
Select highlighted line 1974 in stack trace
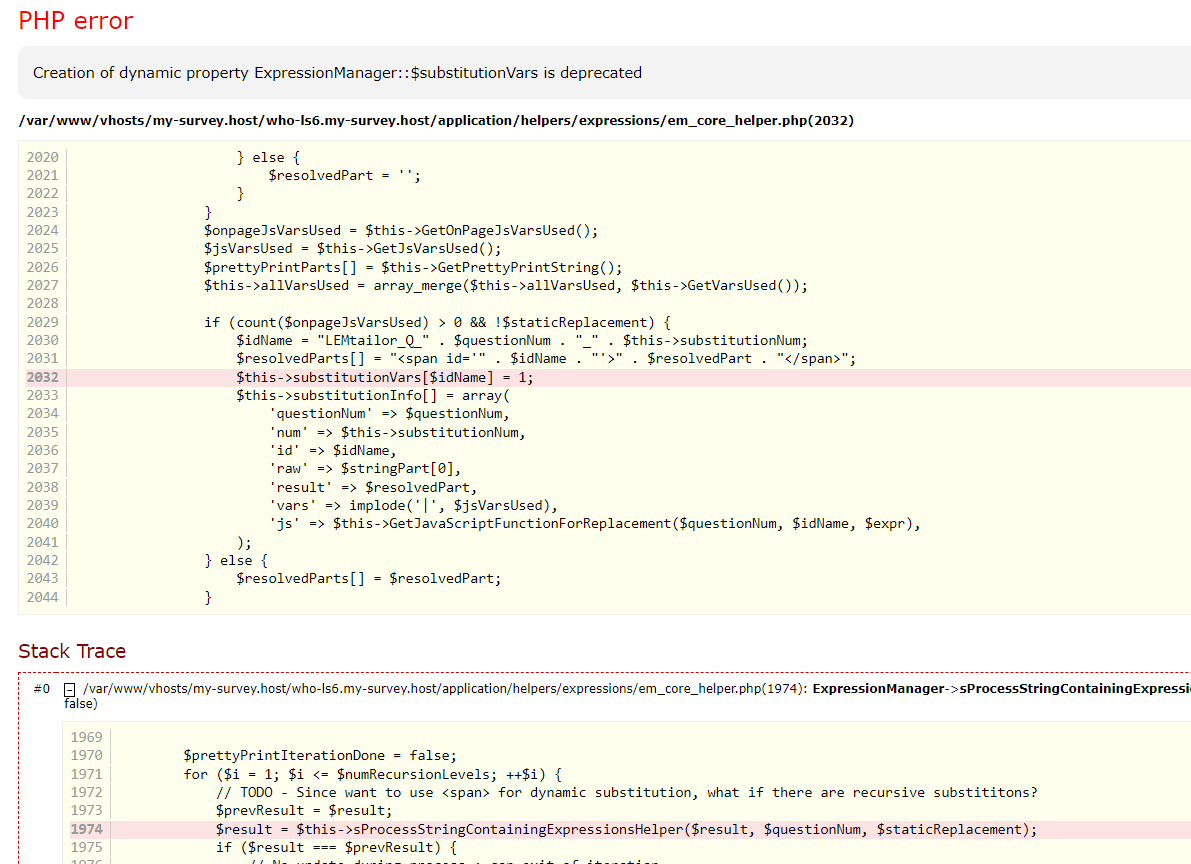tap(626, 829)
